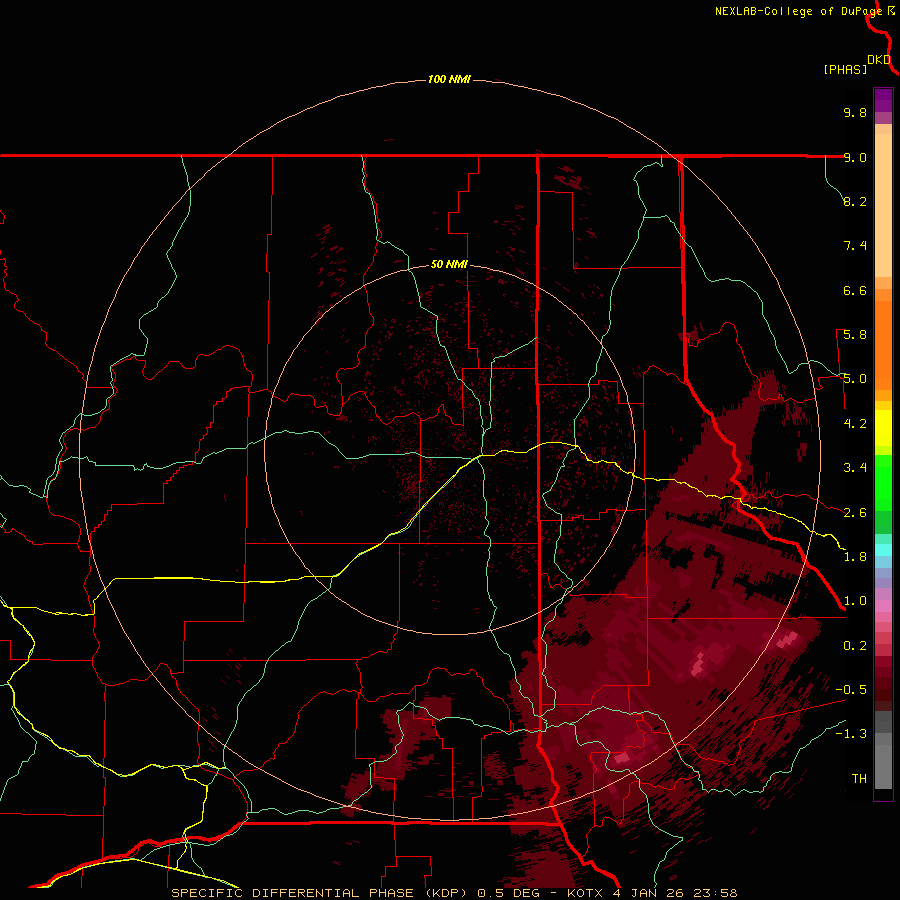Pick the purple swatch atop the color scale
Image resolution: width=900 pixels, height=900 pixels.
click(x=883, y=100)
